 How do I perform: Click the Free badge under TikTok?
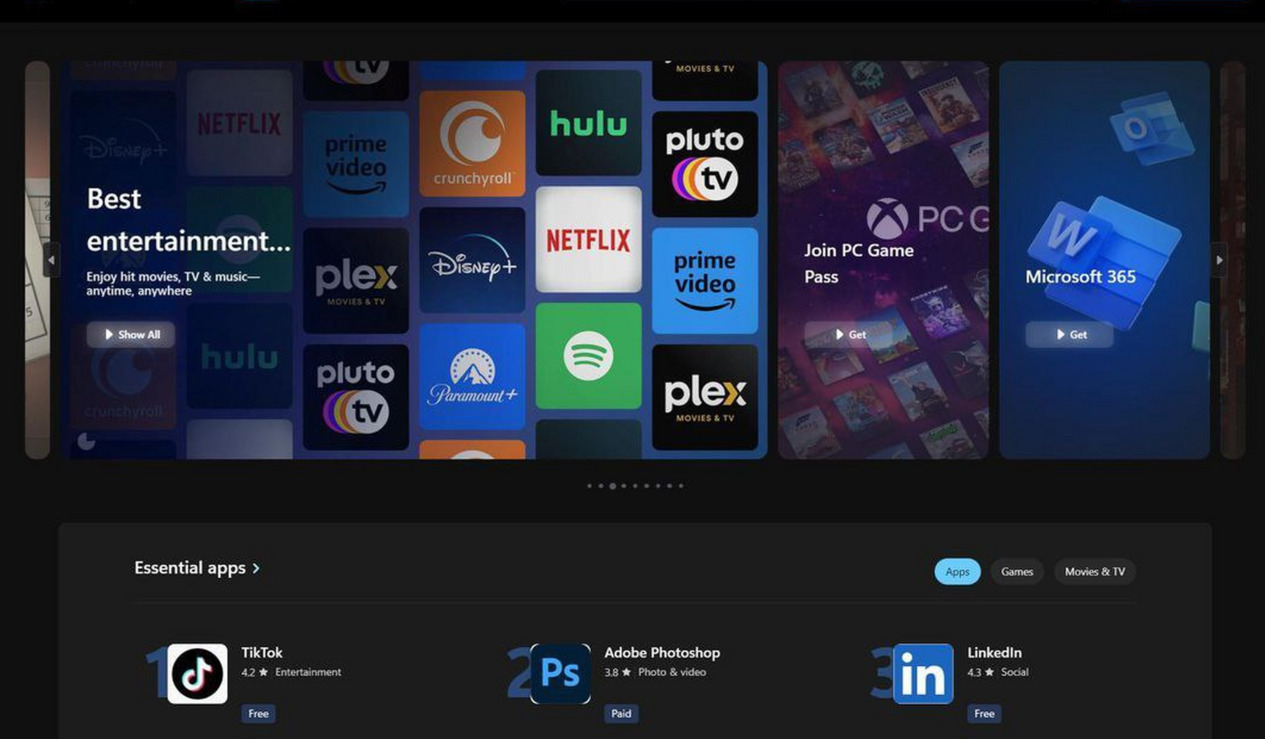(x=258, y=713)
